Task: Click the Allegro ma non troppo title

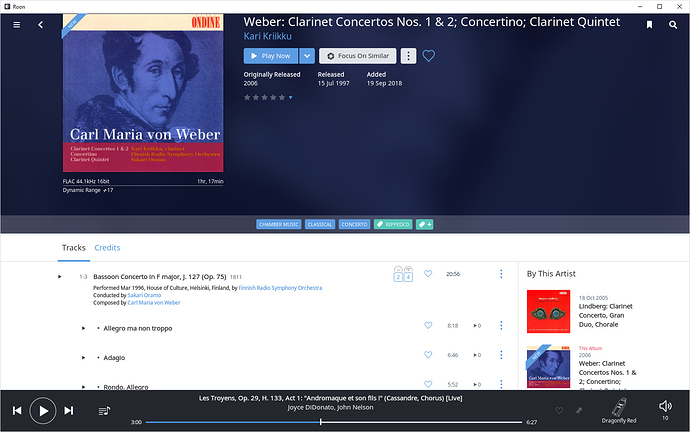Action: (x=138, y=328)
